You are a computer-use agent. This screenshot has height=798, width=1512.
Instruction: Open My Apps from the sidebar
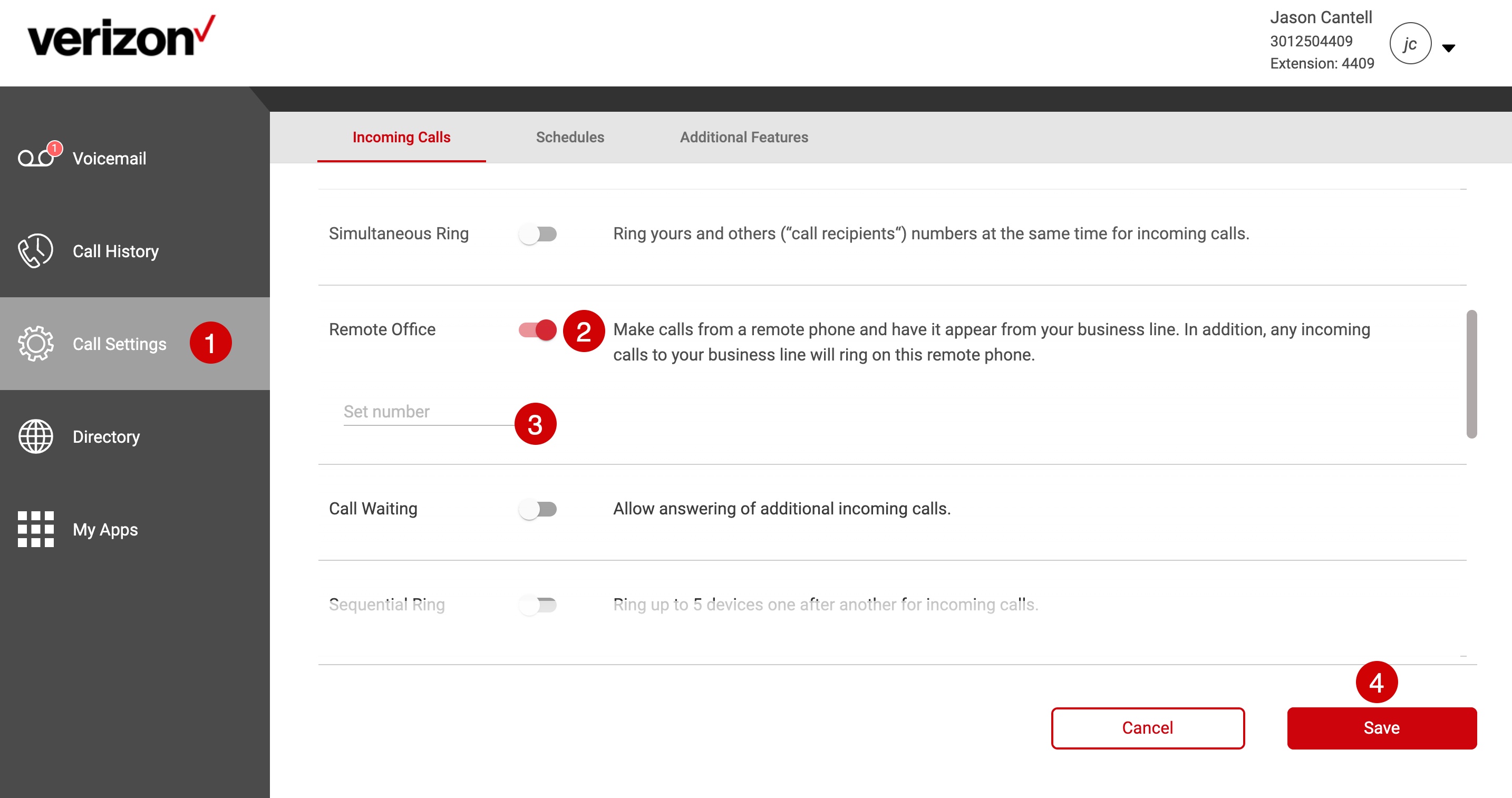[x=135, y=529]
